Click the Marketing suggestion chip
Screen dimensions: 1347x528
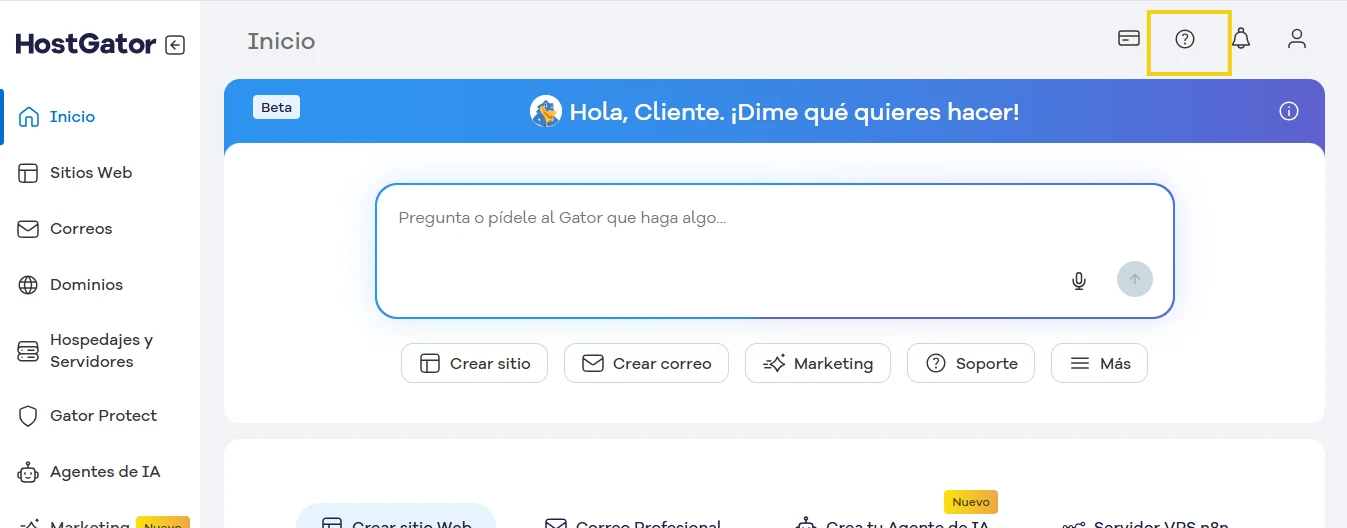(x=818, y=363)
